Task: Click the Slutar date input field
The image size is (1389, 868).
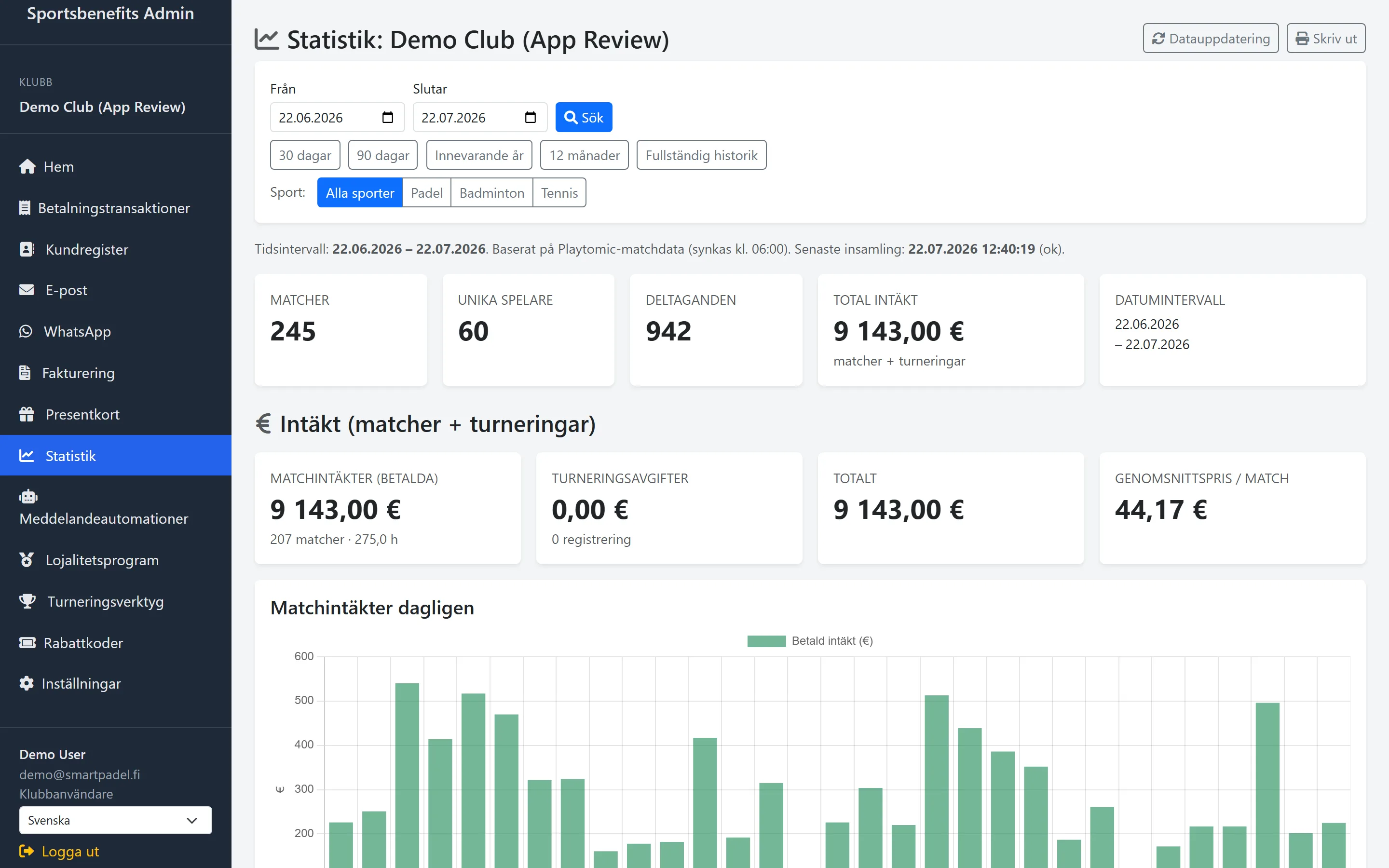Action: (480, 117)
